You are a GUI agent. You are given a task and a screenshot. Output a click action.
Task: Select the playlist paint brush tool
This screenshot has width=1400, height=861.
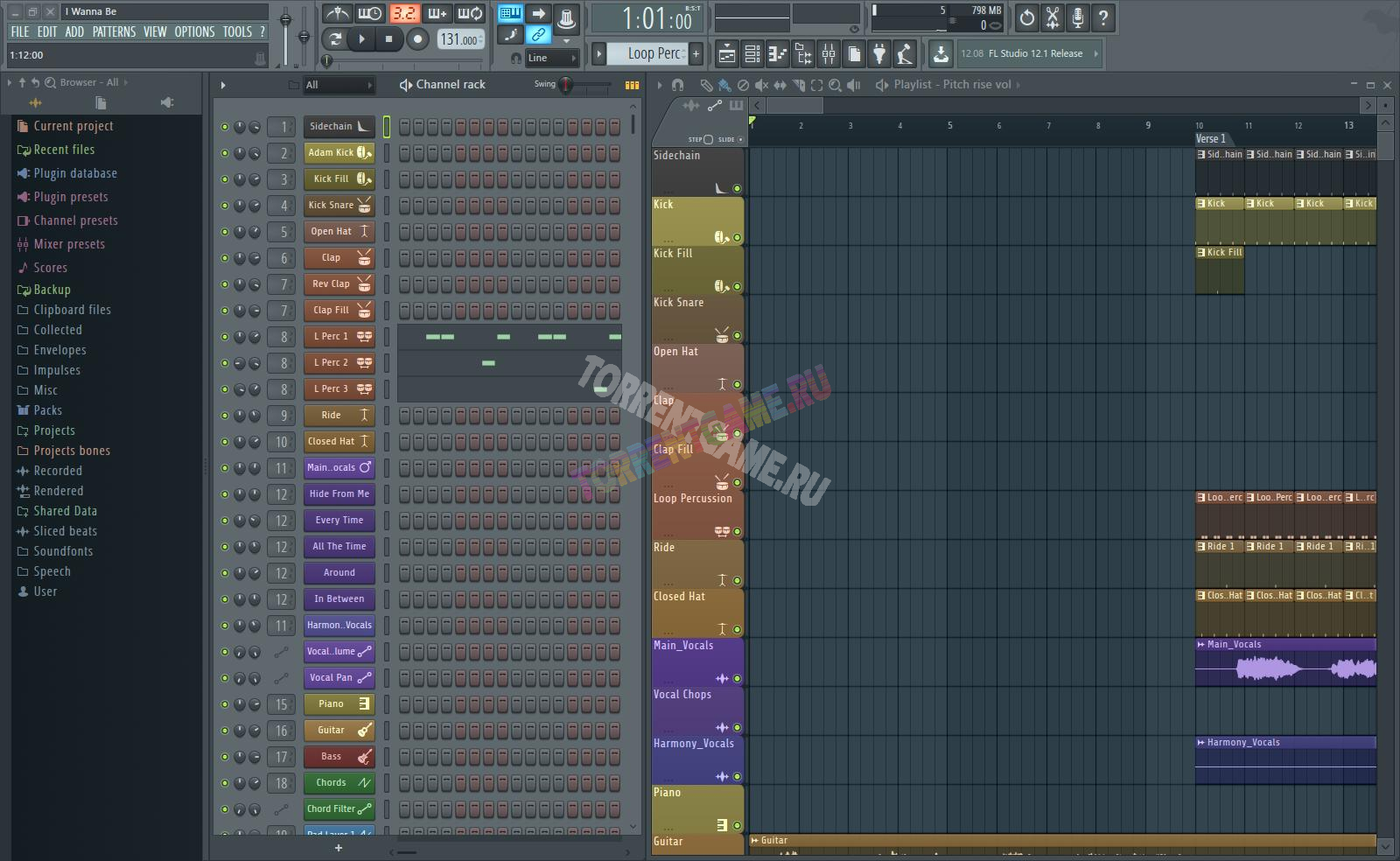coord(724,85)
